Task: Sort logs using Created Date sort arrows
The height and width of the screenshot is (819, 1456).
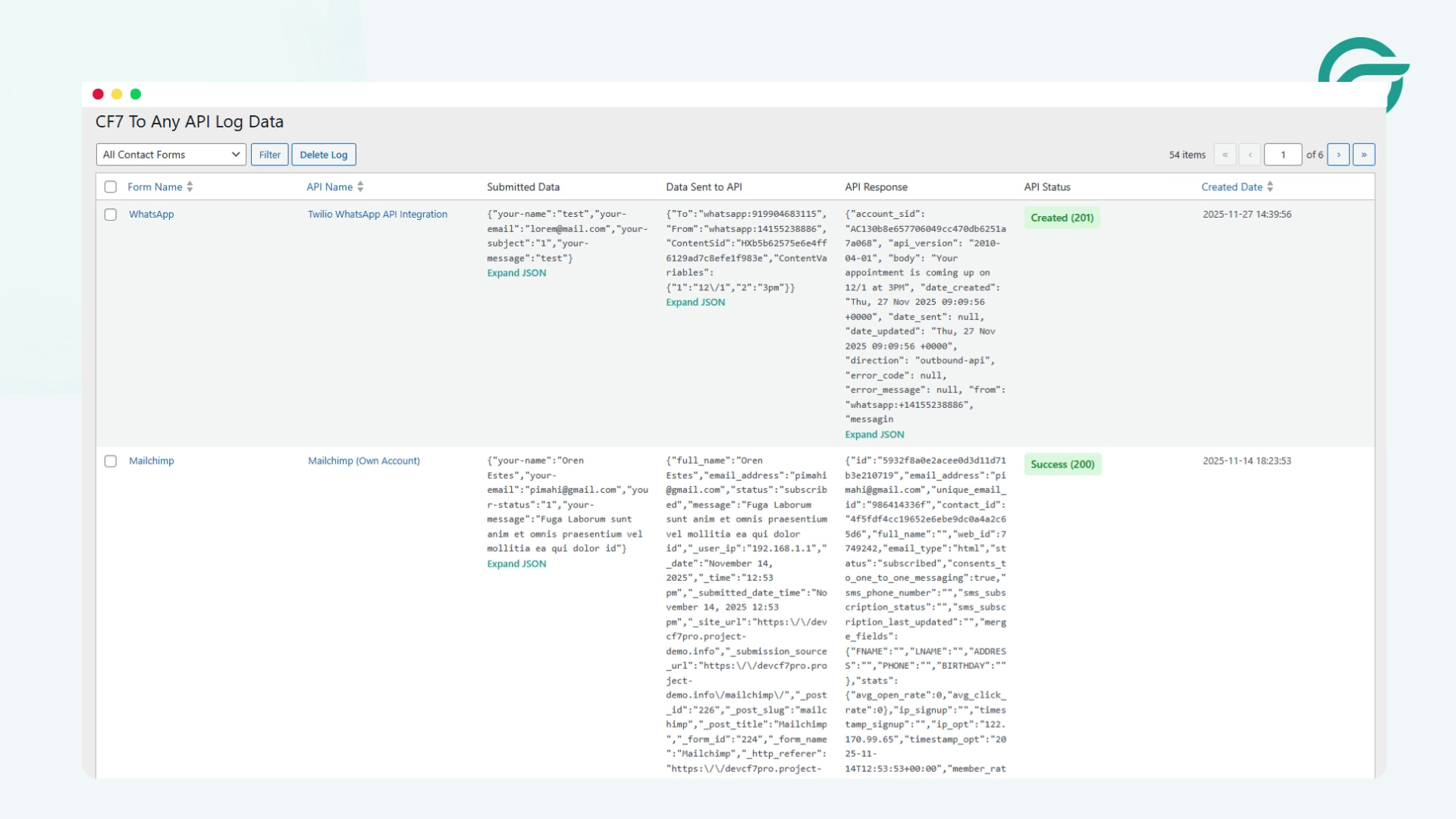Action: click(x=1270, y=187)
